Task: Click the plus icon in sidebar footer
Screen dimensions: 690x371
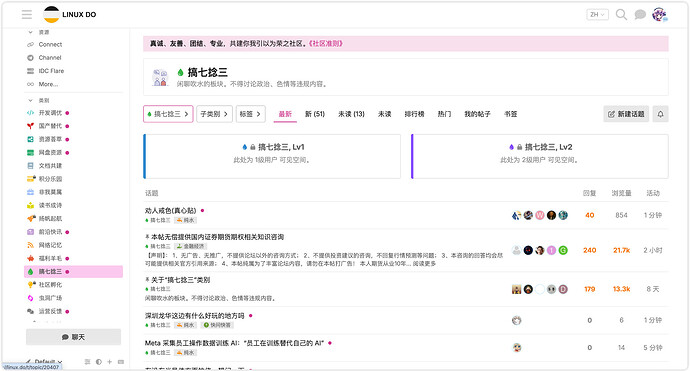Action: click(110, 362)
